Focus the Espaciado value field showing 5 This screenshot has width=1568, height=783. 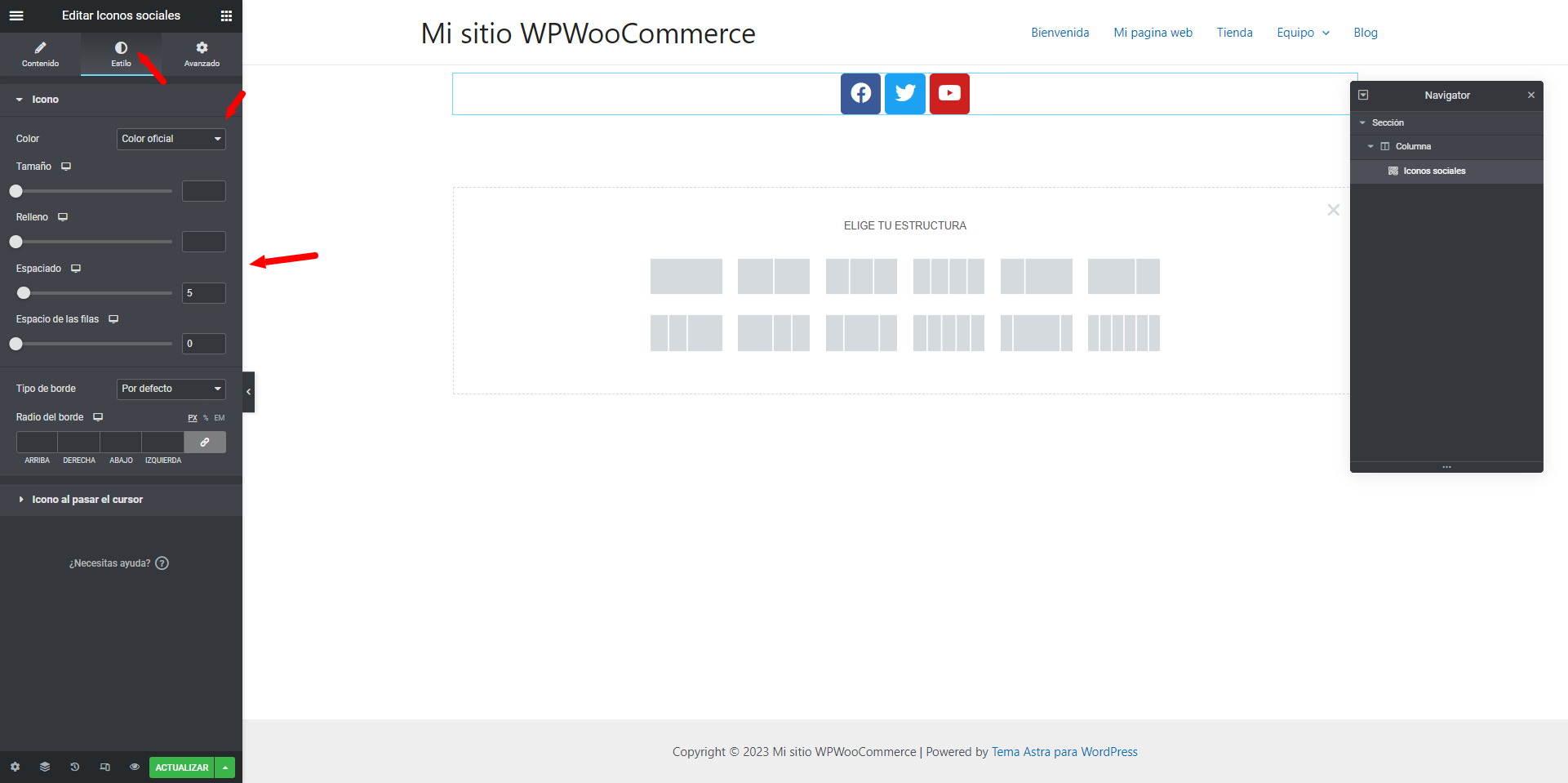pos(204,293)
